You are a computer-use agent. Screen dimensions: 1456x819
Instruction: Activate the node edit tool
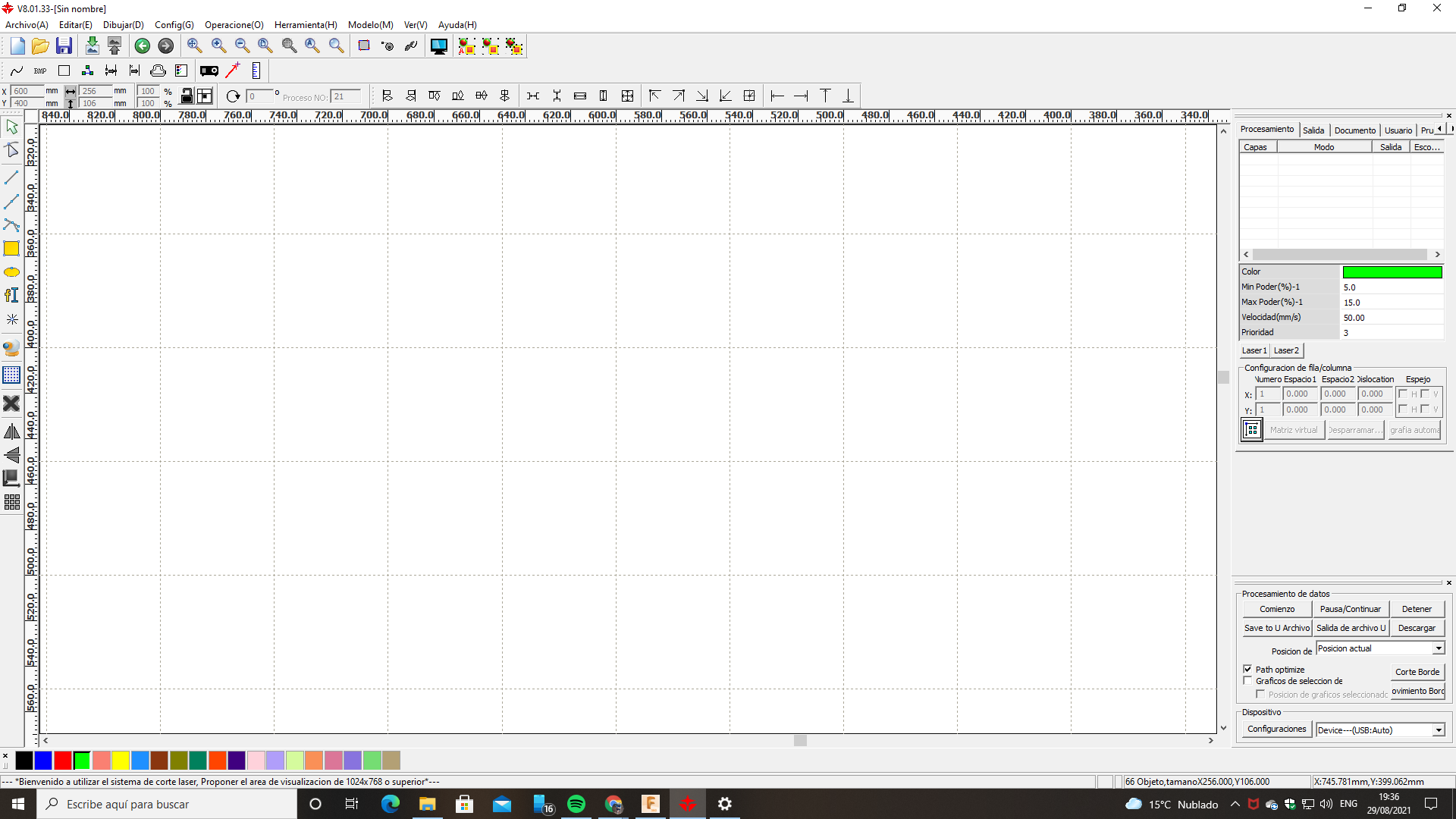[11, 149]
